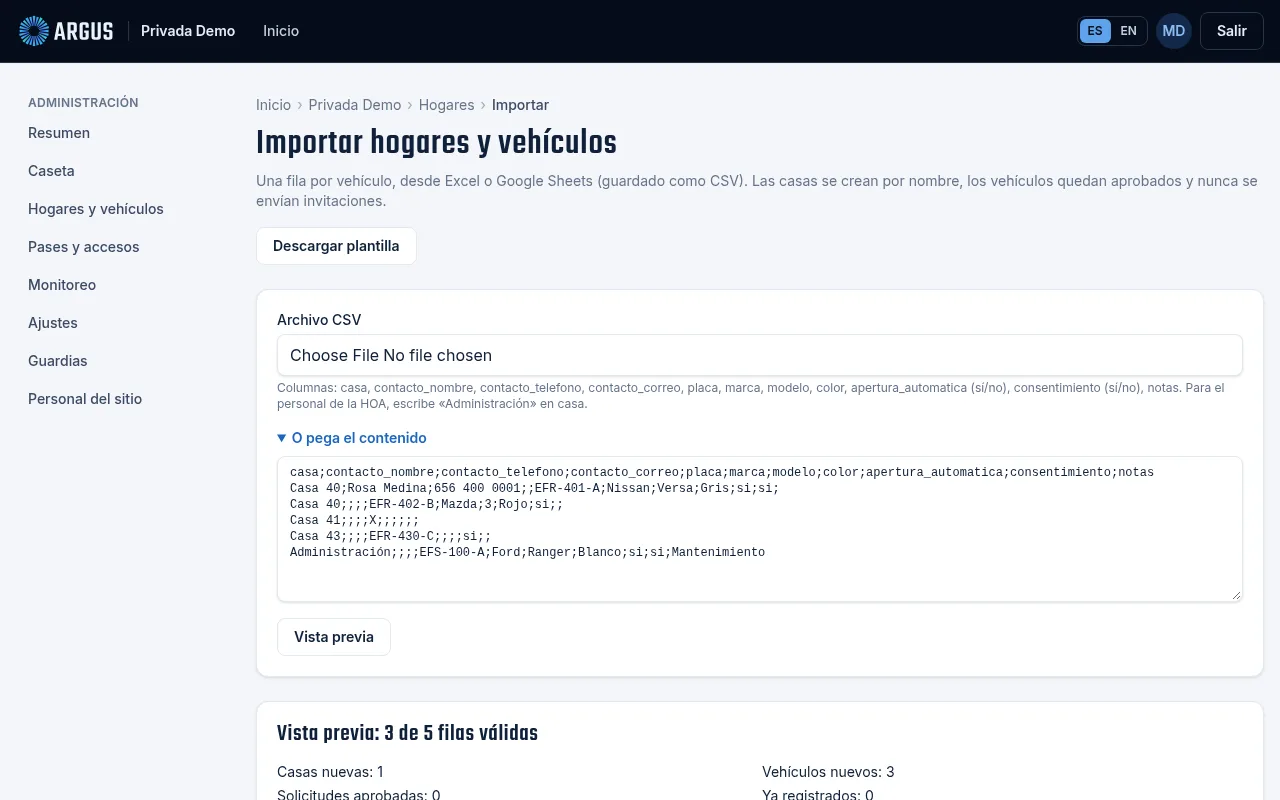The image size is (1280, 800).
Task: Click the CSV line with plate EFS-100-A
Action: 527,552
